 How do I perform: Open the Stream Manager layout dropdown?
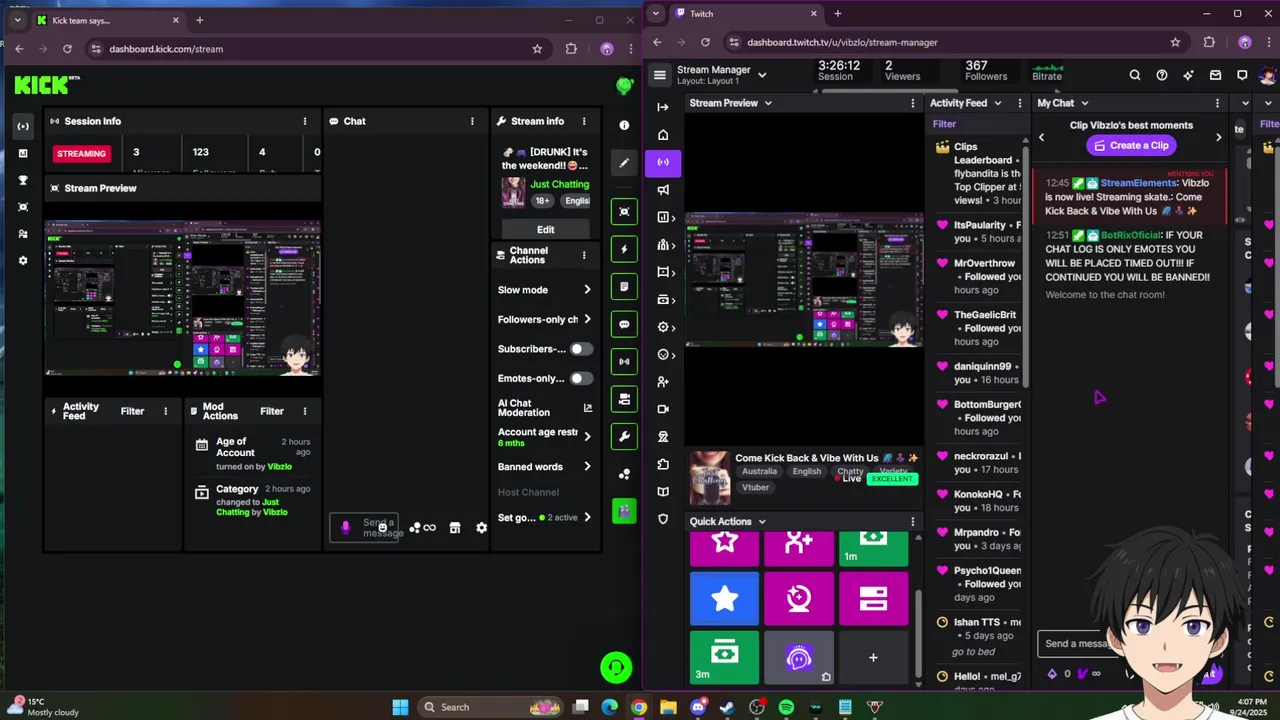coord(762,75)
